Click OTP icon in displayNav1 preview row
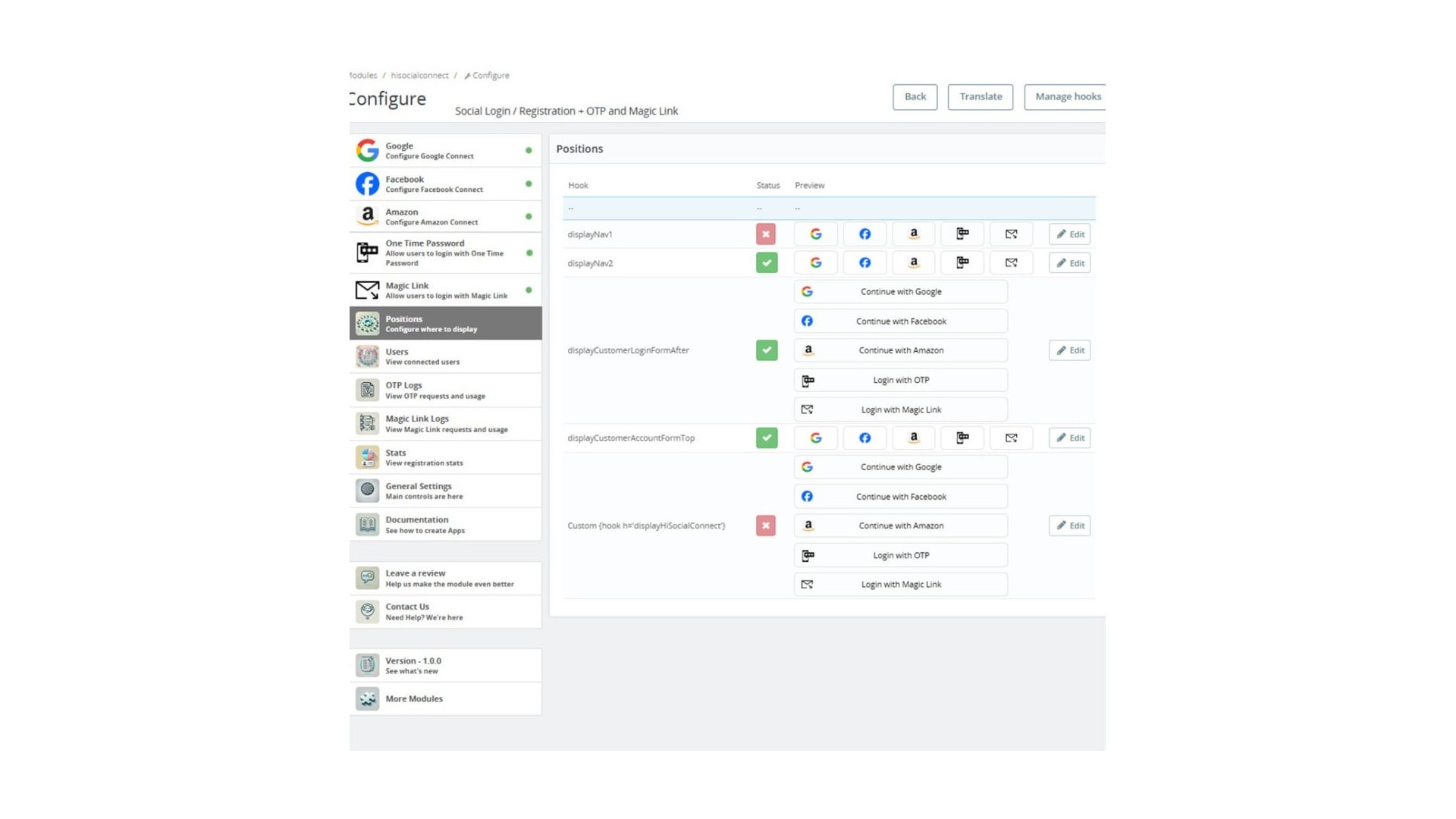The image size is (1456, 819). pos(962,234)
